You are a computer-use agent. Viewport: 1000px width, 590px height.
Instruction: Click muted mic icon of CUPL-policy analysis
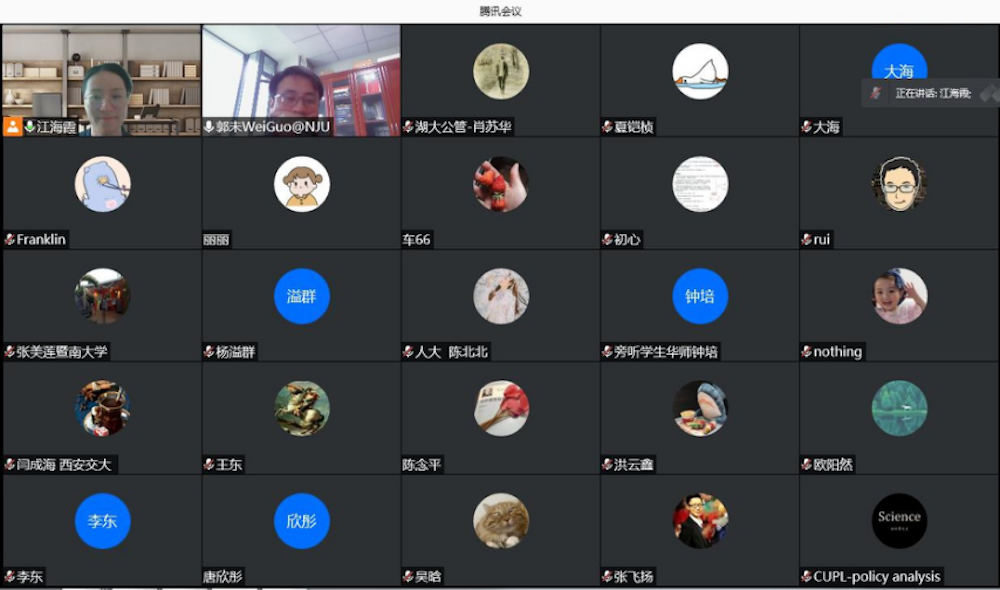807,577
